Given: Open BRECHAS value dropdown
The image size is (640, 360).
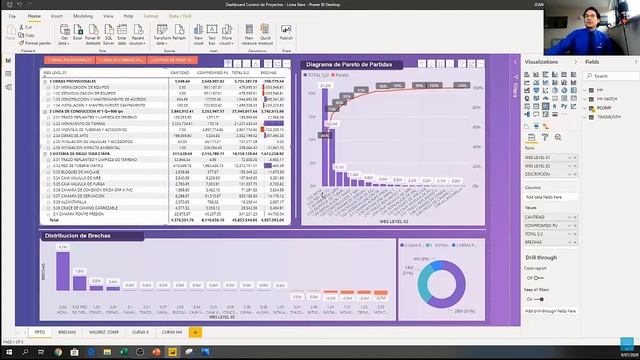Looking at the screenshot, I should click(569, 242).
